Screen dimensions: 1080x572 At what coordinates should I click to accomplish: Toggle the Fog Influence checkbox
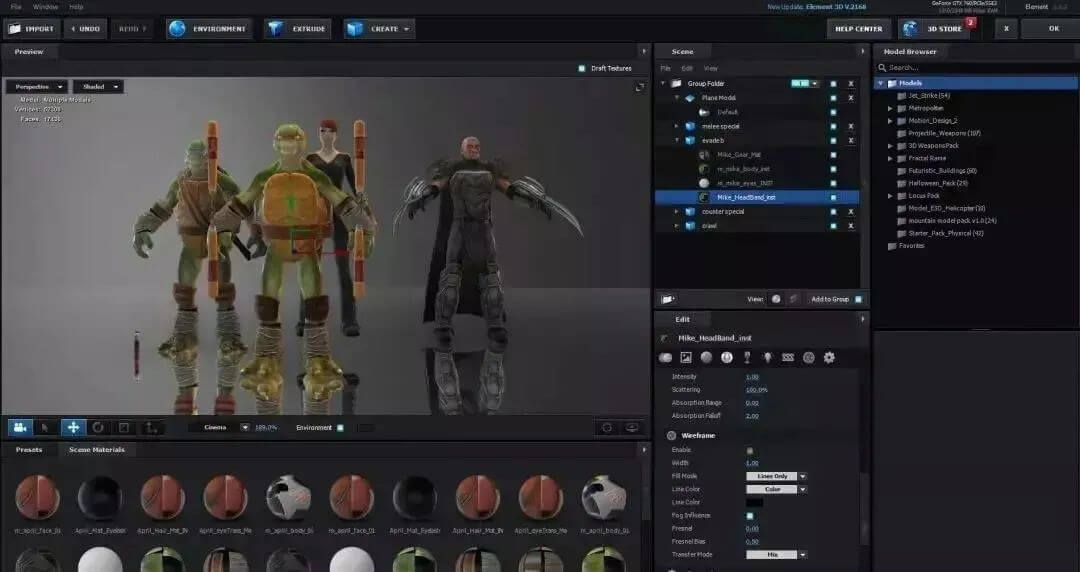(749, 515)
